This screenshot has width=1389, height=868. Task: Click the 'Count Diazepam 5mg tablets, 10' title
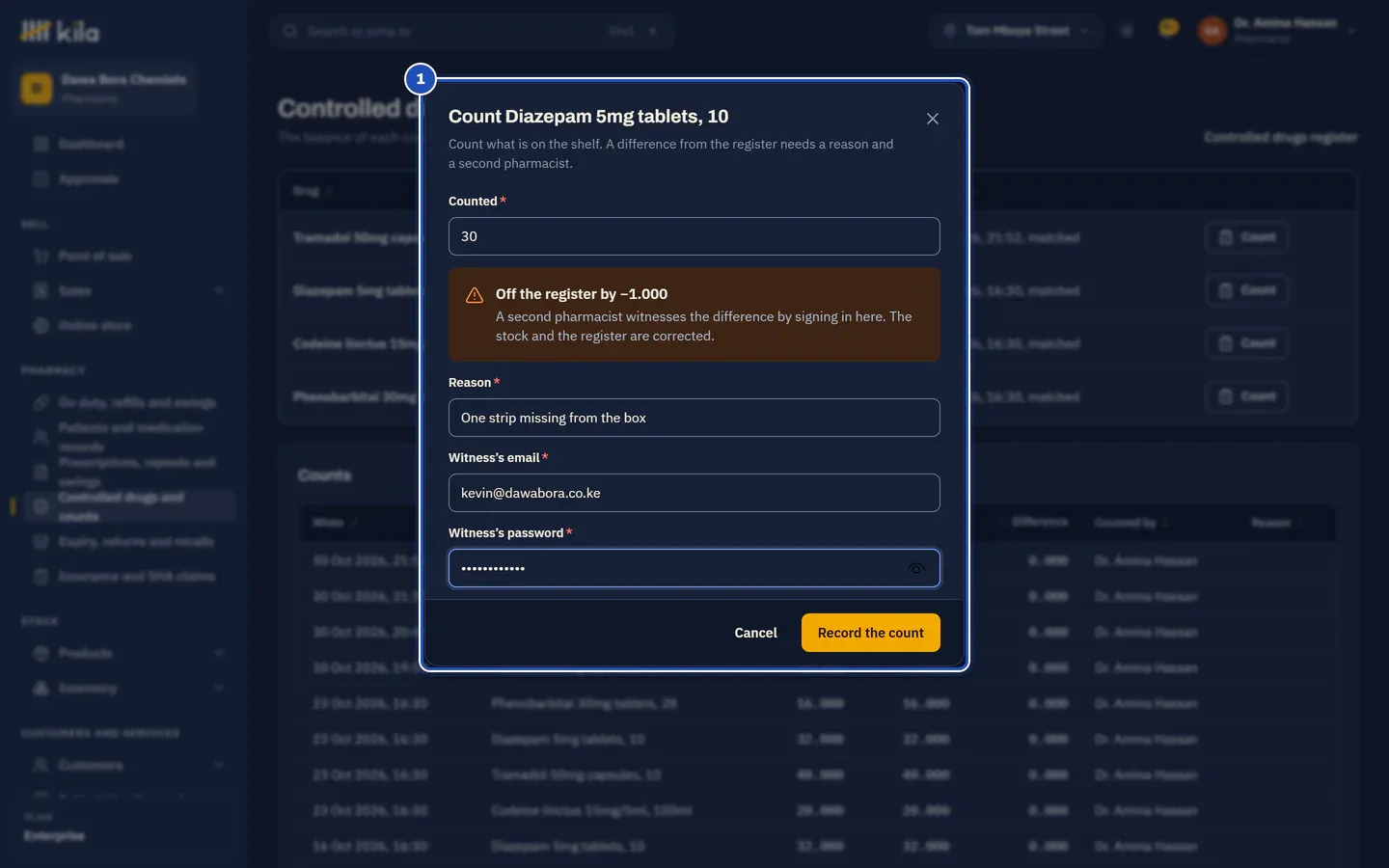588,117
